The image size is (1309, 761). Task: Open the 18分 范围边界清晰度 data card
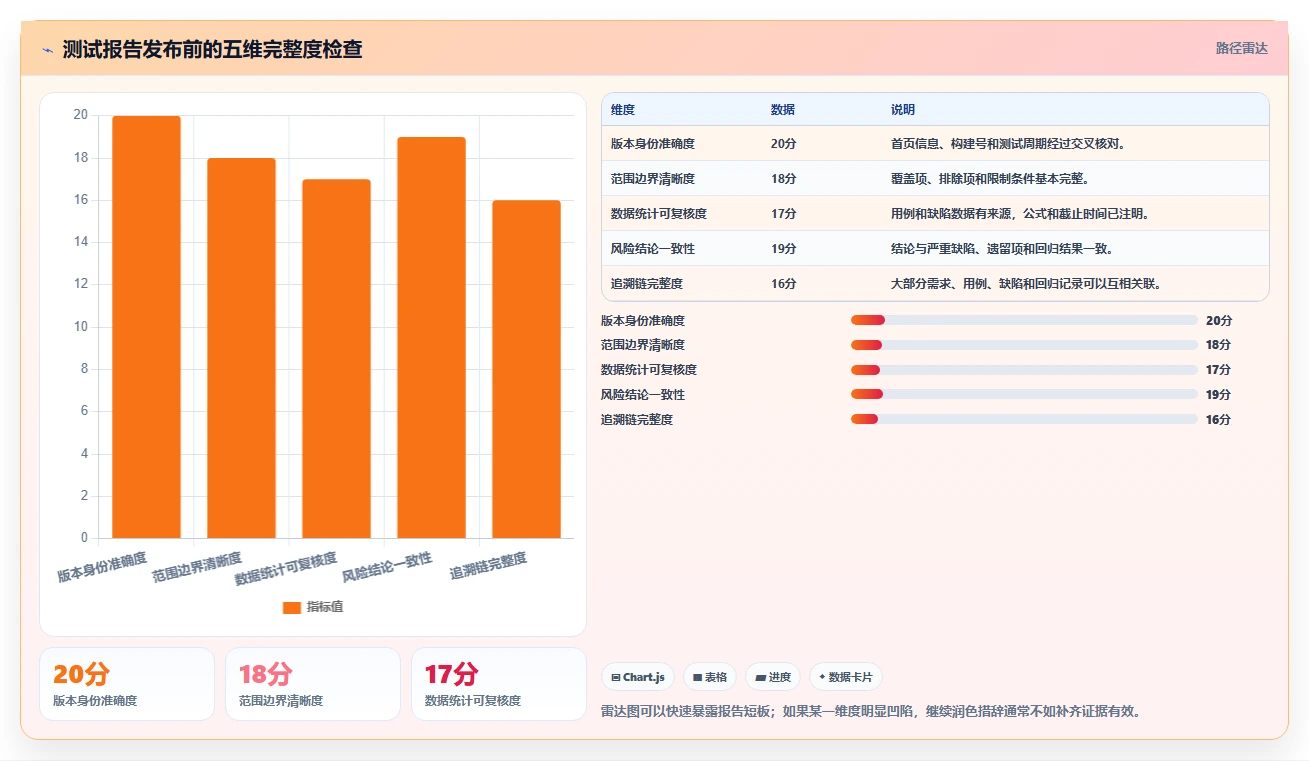313,684
